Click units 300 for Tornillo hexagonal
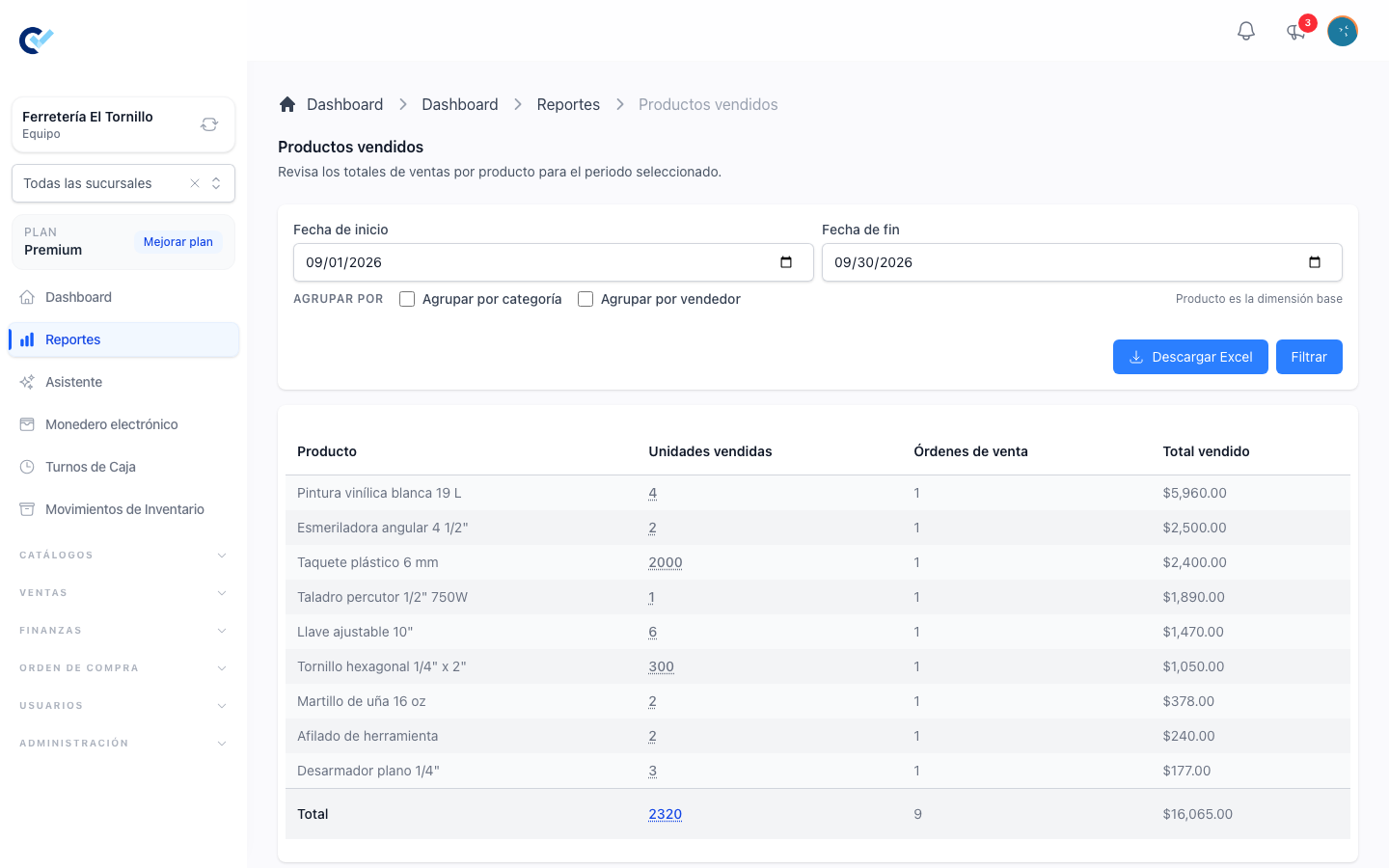This screenshot has width=1389, height=868. point(662,666)
